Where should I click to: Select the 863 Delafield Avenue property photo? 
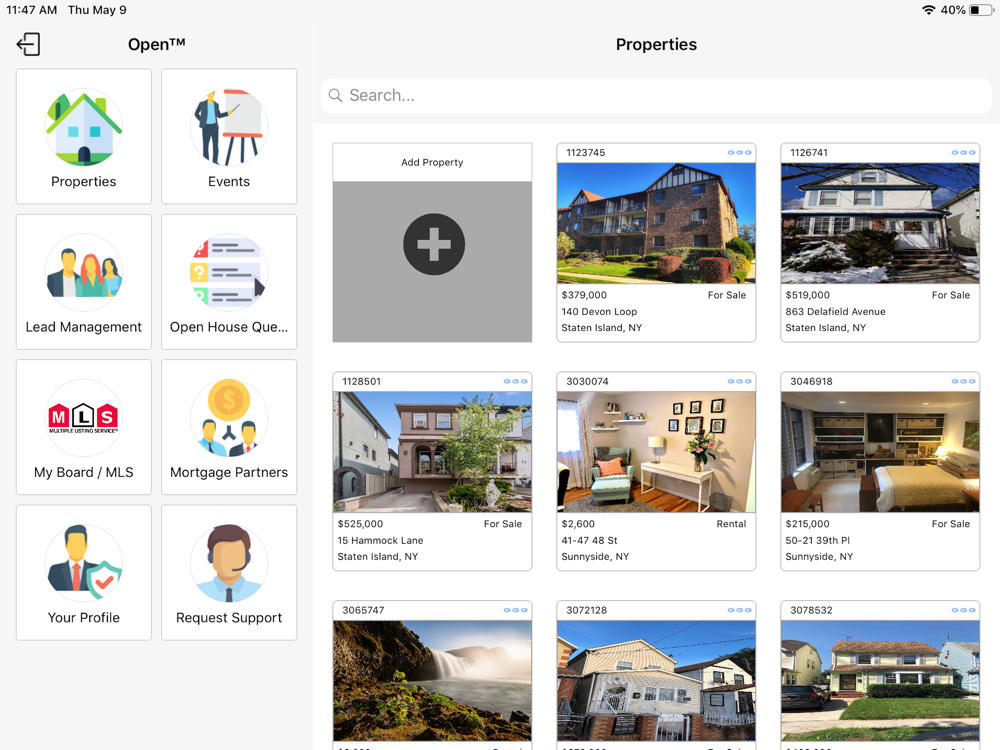pyautogui.click(x=880, y=223)
